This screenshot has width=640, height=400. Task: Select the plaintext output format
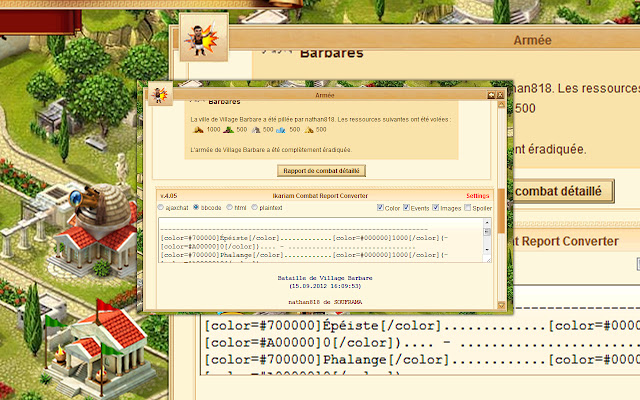click(x=254, y=207)
